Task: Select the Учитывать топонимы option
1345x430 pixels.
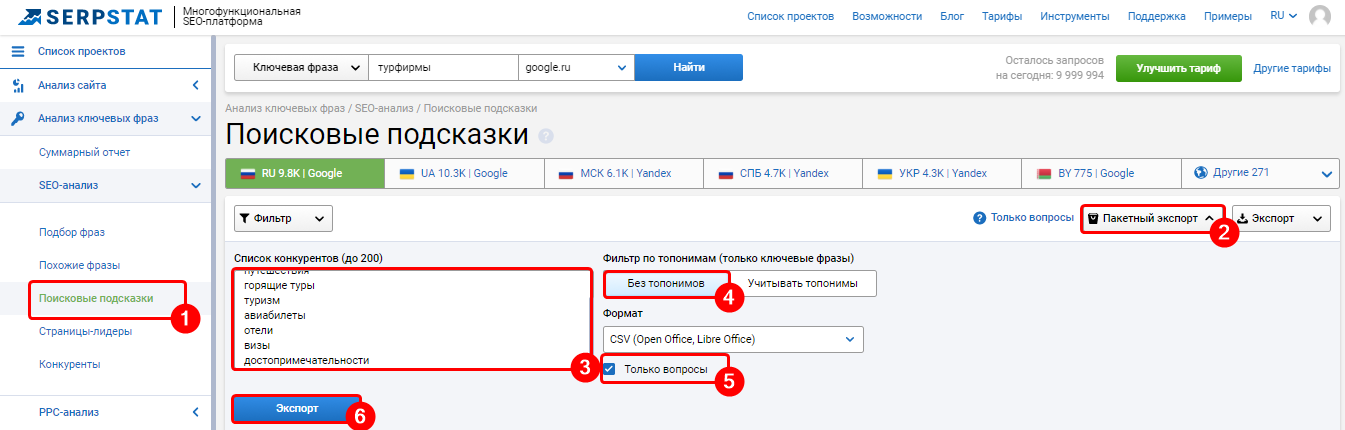Action: pyautogui.click(x=802, y=283)
